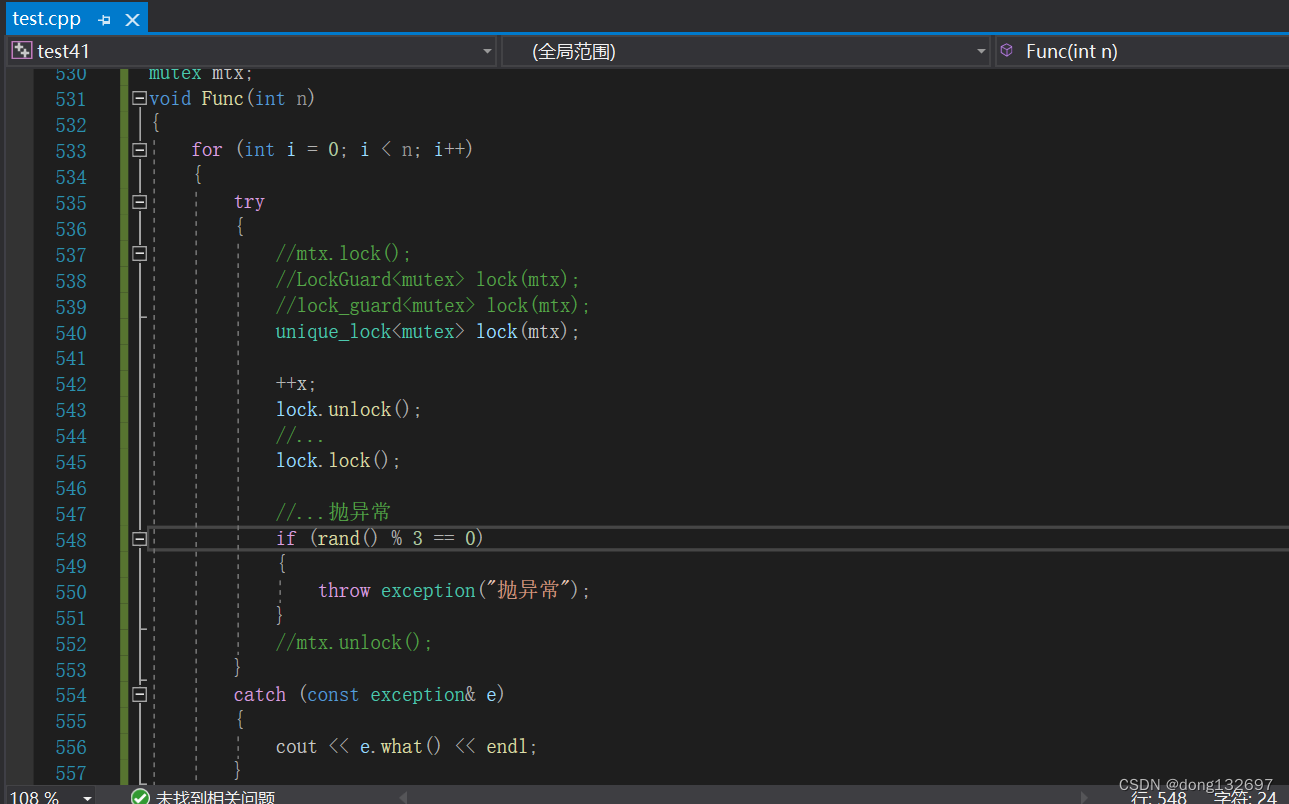The width and height of the screenshot is (1289, 804).
Task: Click the 未找到相关问题 status text
Action: tap(215, 797)
